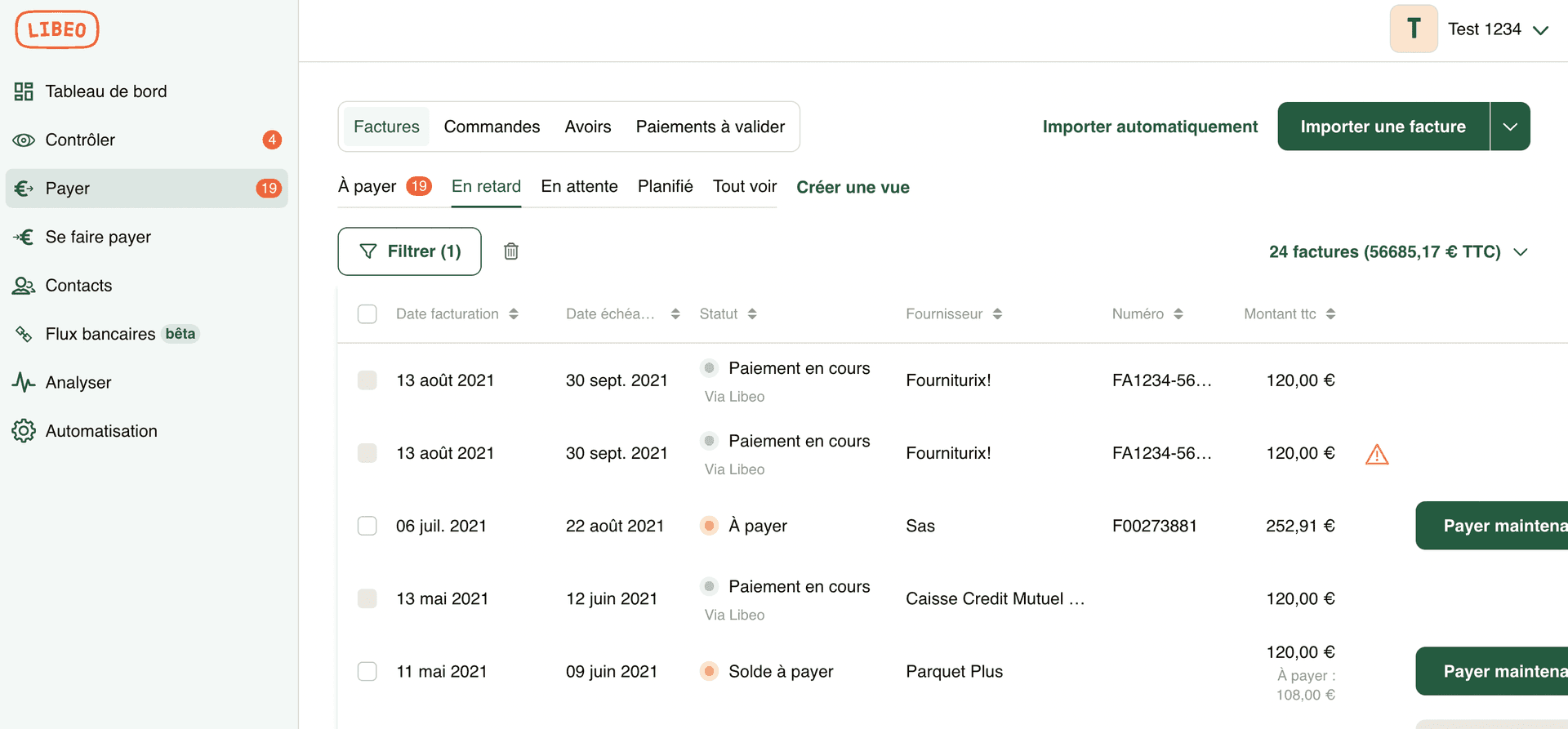
Task: Click supplier name Parquet Plus
Action: pos(954,671)
